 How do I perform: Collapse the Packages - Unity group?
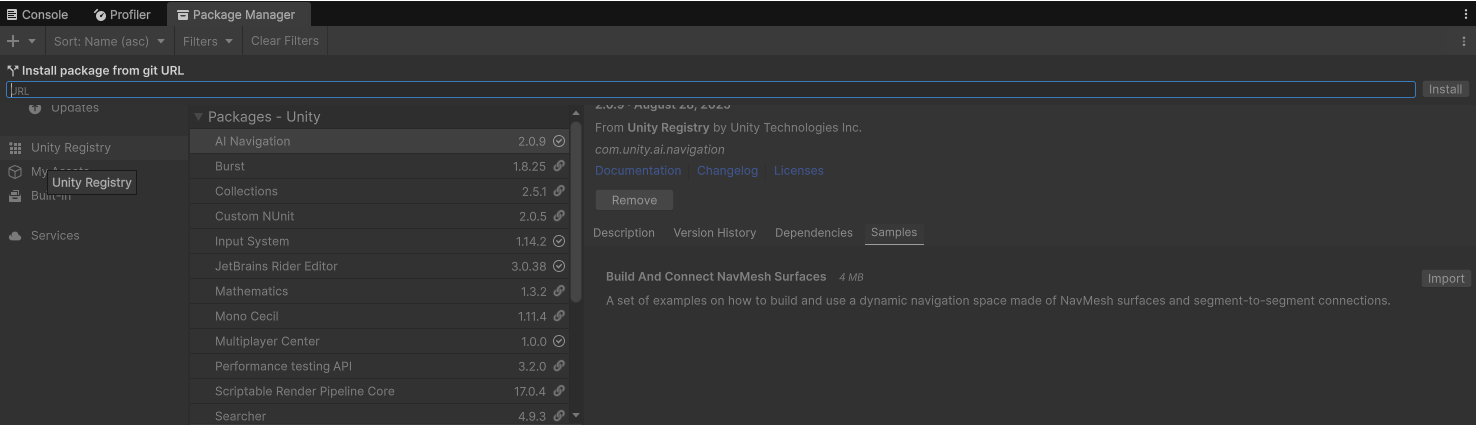(198, 117)
